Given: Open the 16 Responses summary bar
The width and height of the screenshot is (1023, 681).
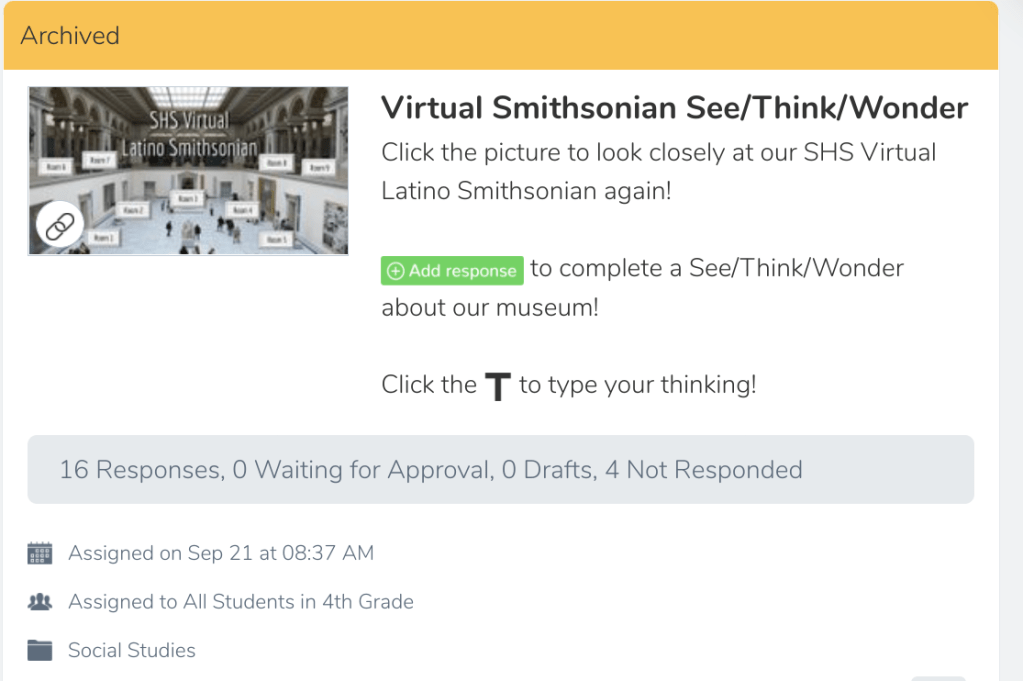Looking at the screenshot, I should 500,469.
